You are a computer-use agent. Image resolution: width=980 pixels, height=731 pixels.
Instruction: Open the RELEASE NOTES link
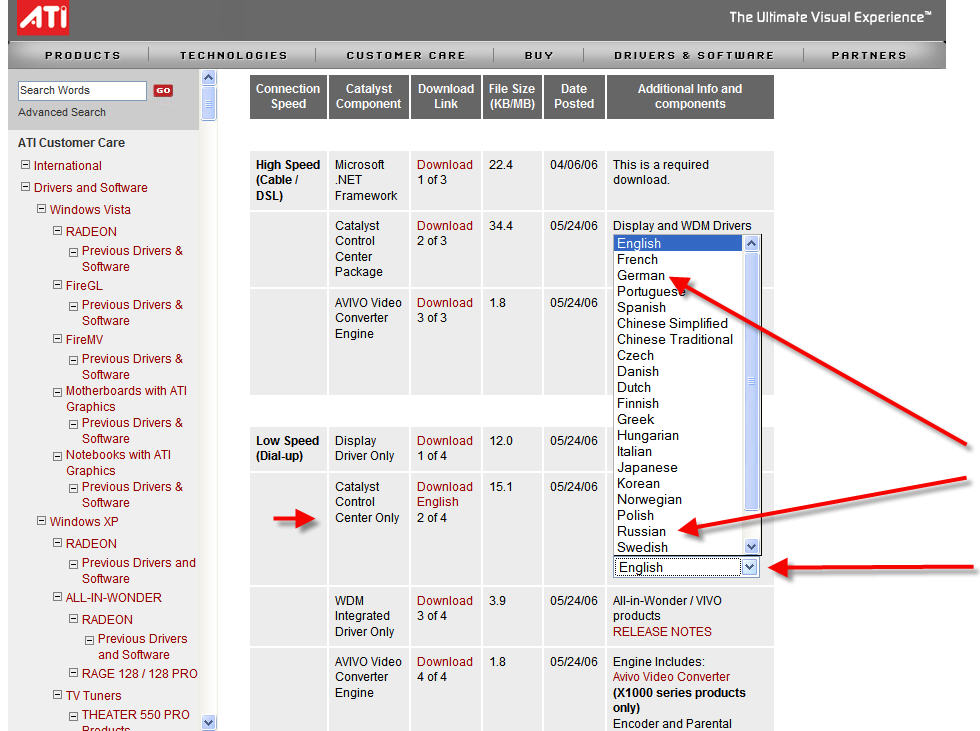[x=662, y=632]
